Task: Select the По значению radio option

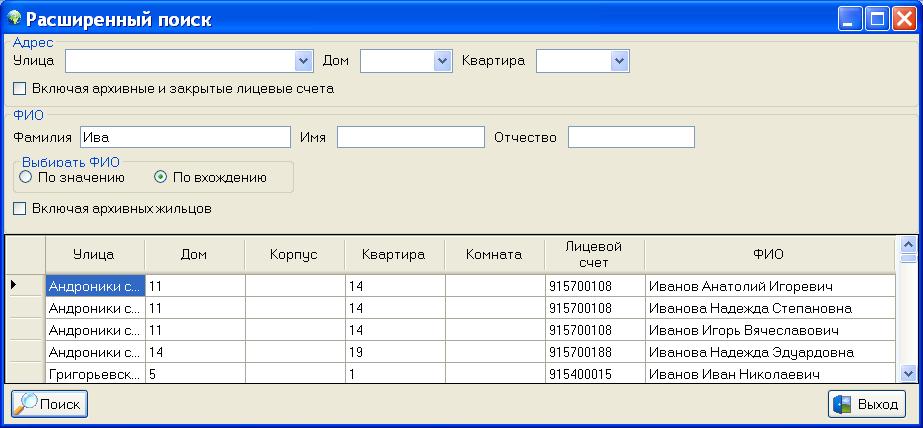Action: (26, 177)
